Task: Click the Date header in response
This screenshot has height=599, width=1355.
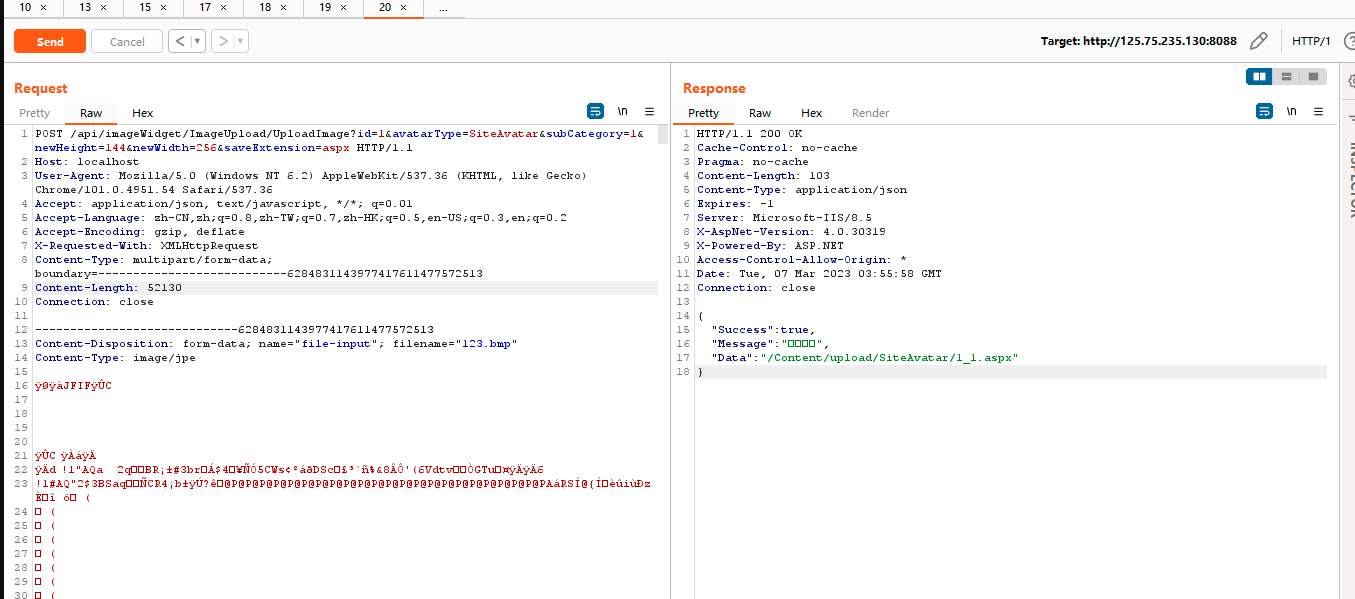Action: 819,274
